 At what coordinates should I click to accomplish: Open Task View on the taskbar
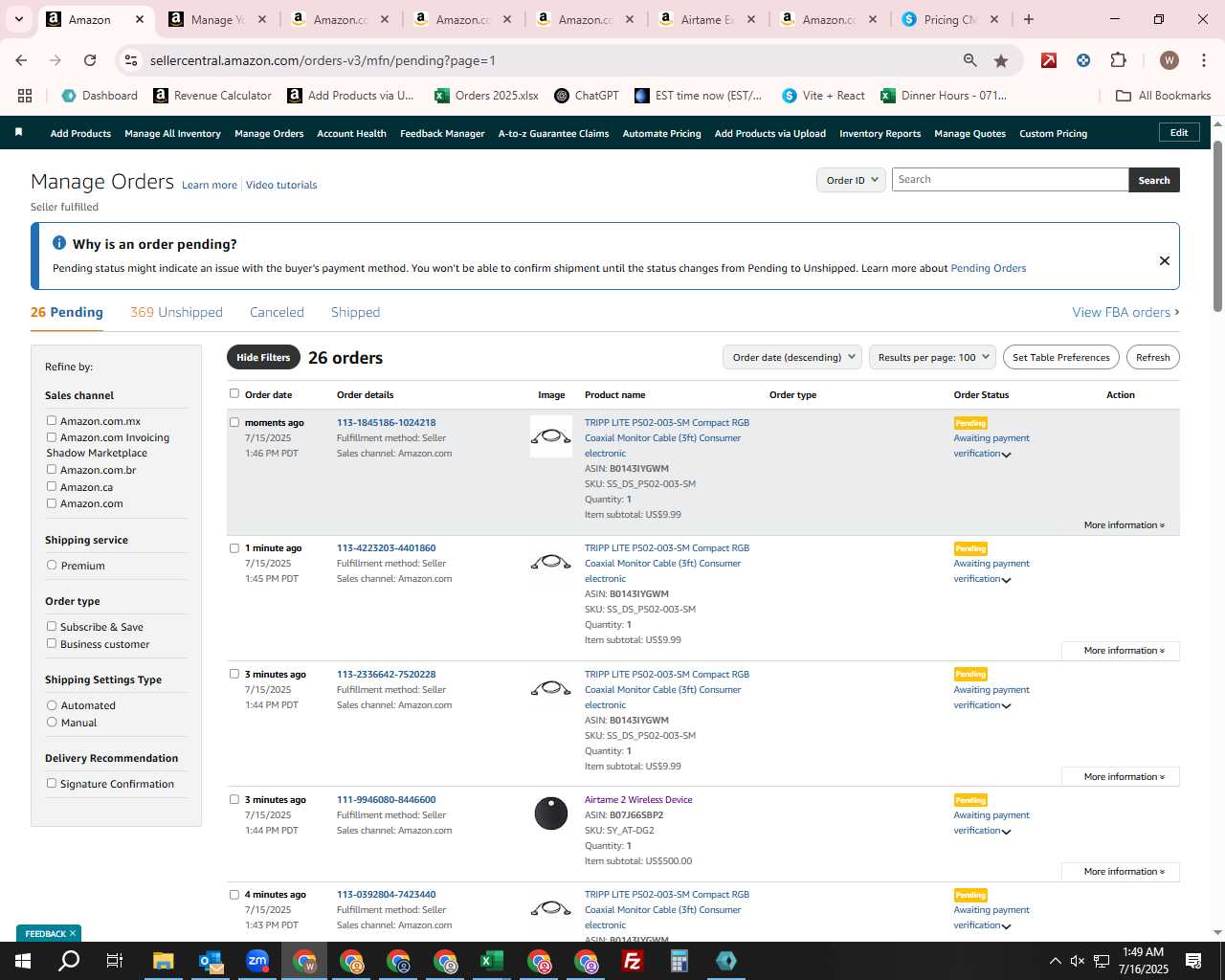click(x=115, y=961)
